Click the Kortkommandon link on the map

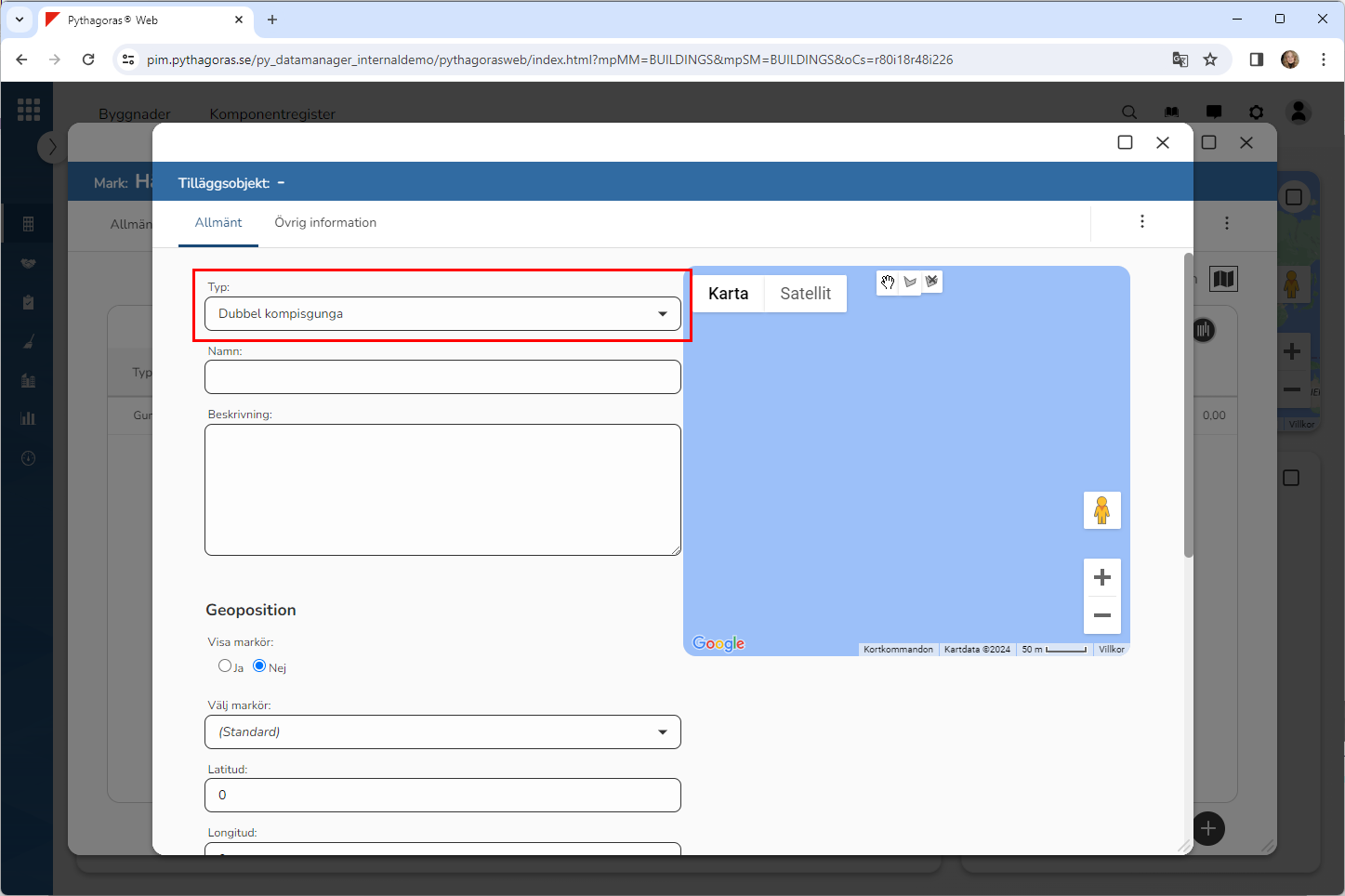pos(898,650)
